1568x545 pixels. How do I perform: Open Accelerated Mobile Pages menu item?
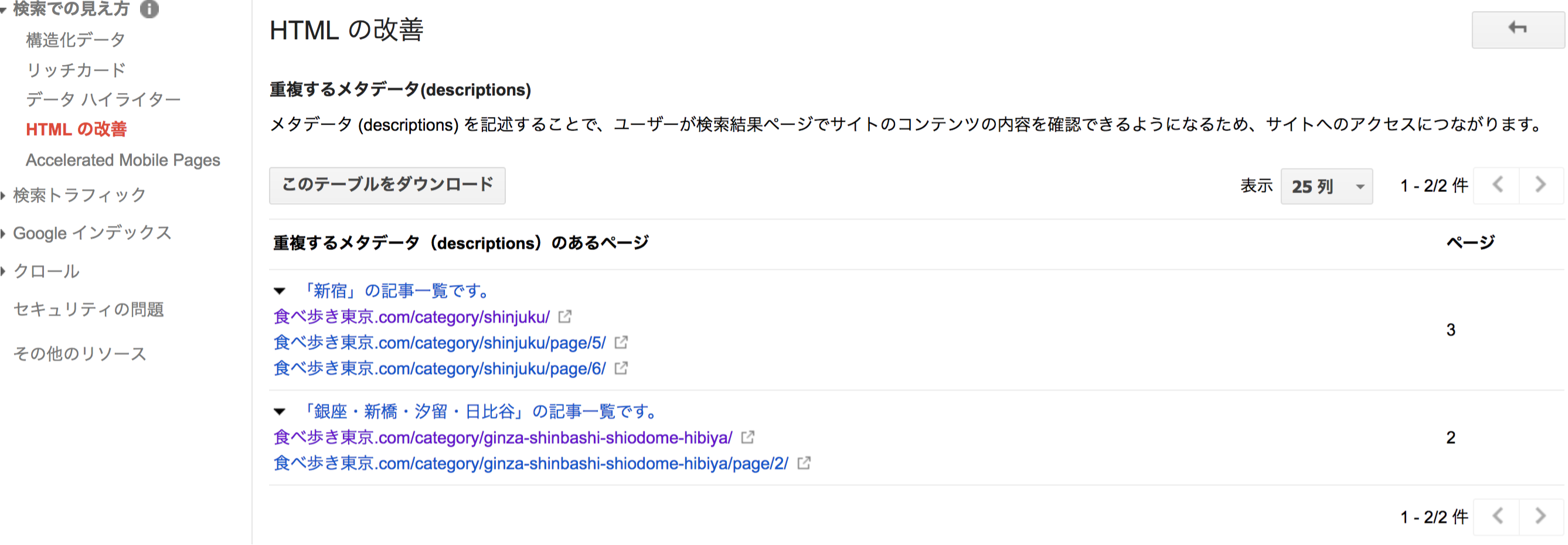123,160
